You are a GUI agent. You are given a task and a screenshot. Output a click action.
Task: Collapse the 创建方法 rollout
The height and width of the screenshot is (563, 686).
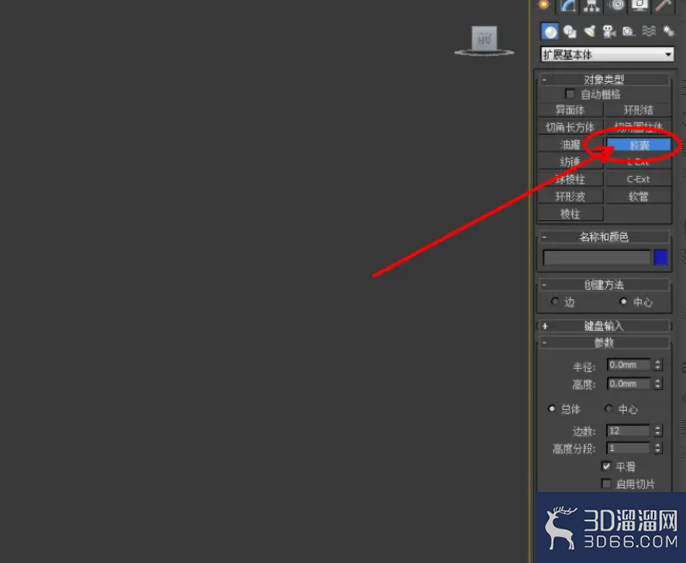(604, 285)
